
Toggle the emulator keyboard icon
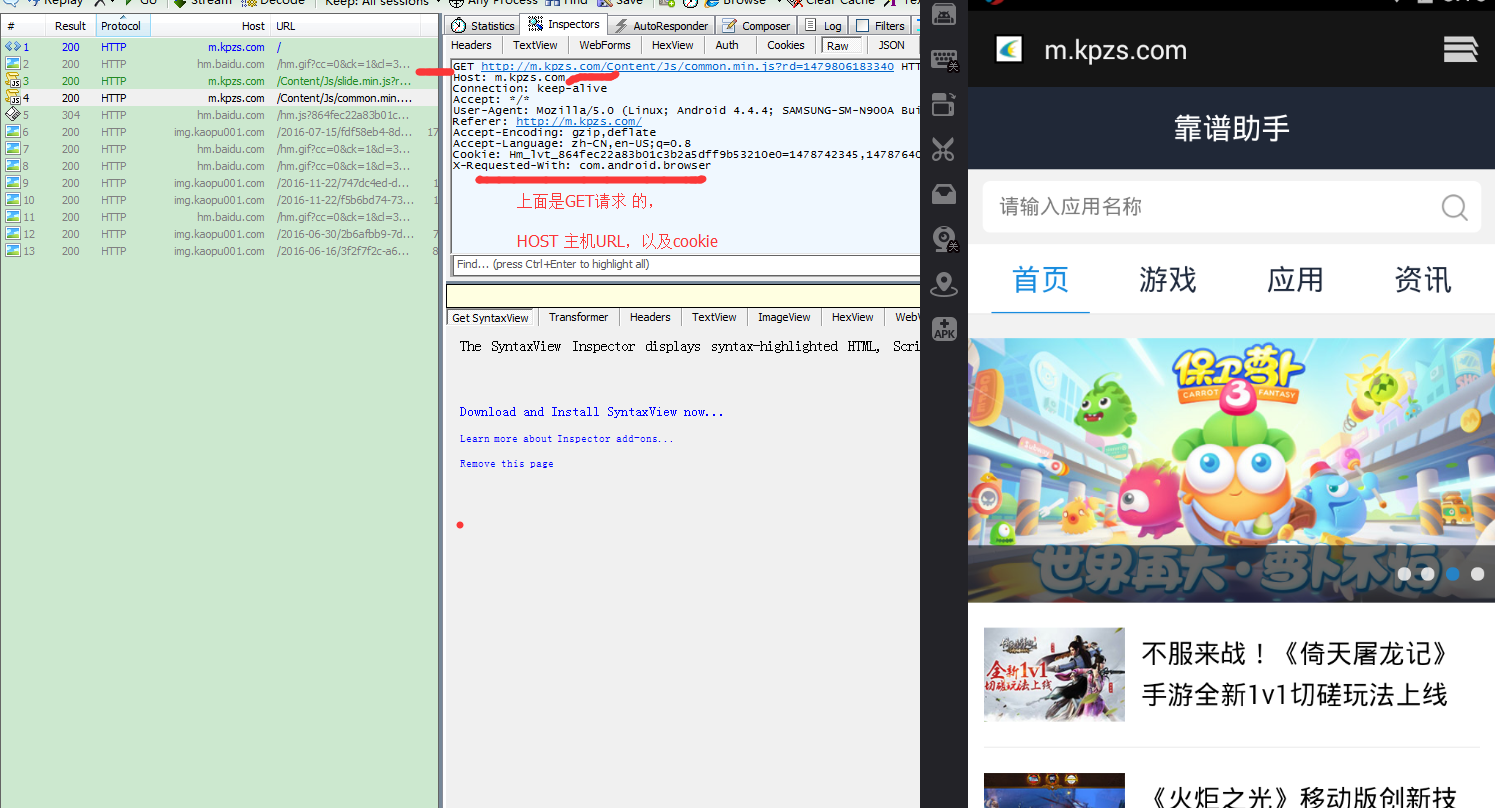tap(944, 60)
